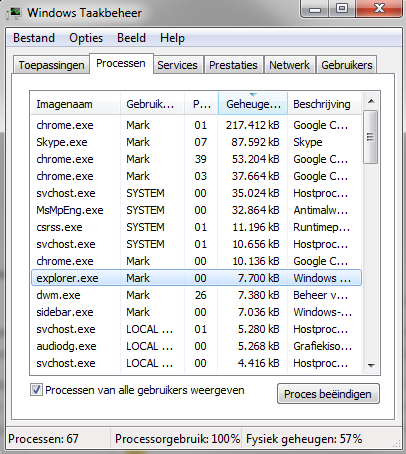
Task: Open the Opties menu
Action: (x=86, y=38)
